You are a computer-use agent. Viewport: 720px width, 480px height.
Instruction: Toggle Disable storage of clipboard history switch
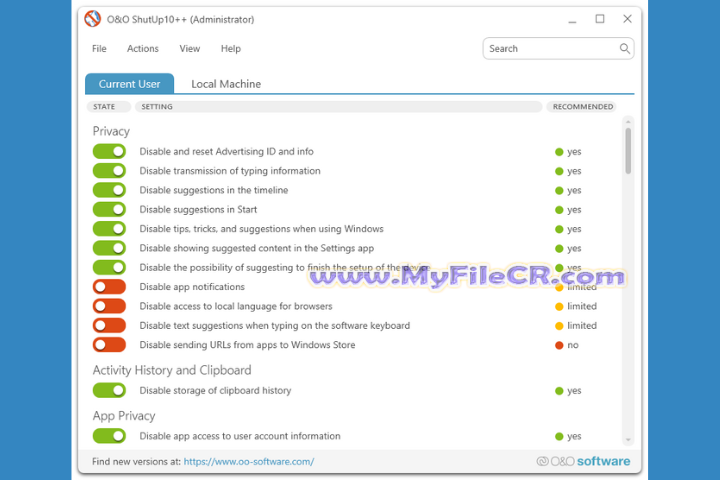(x=109, y=390)
